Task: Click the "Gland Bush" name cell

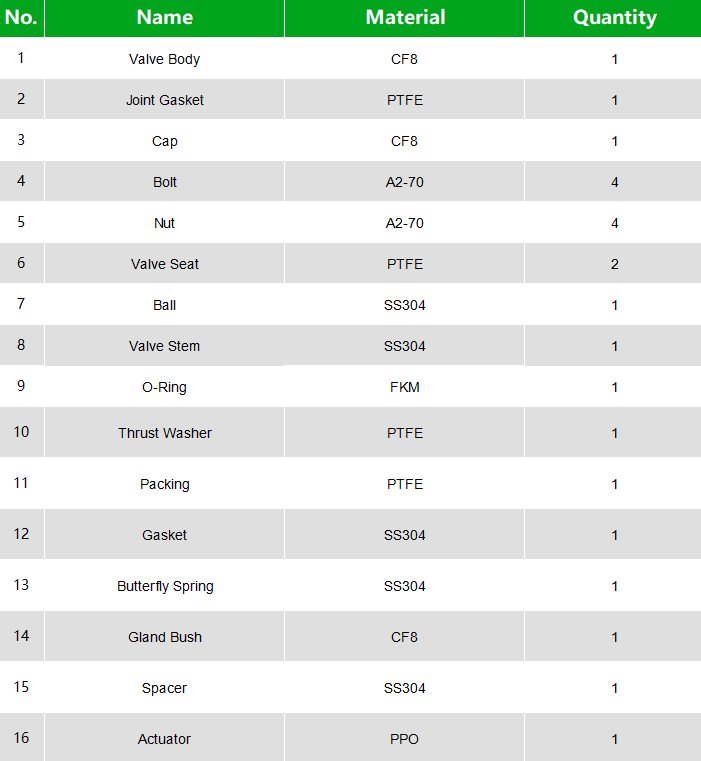Action: (164, 637)
